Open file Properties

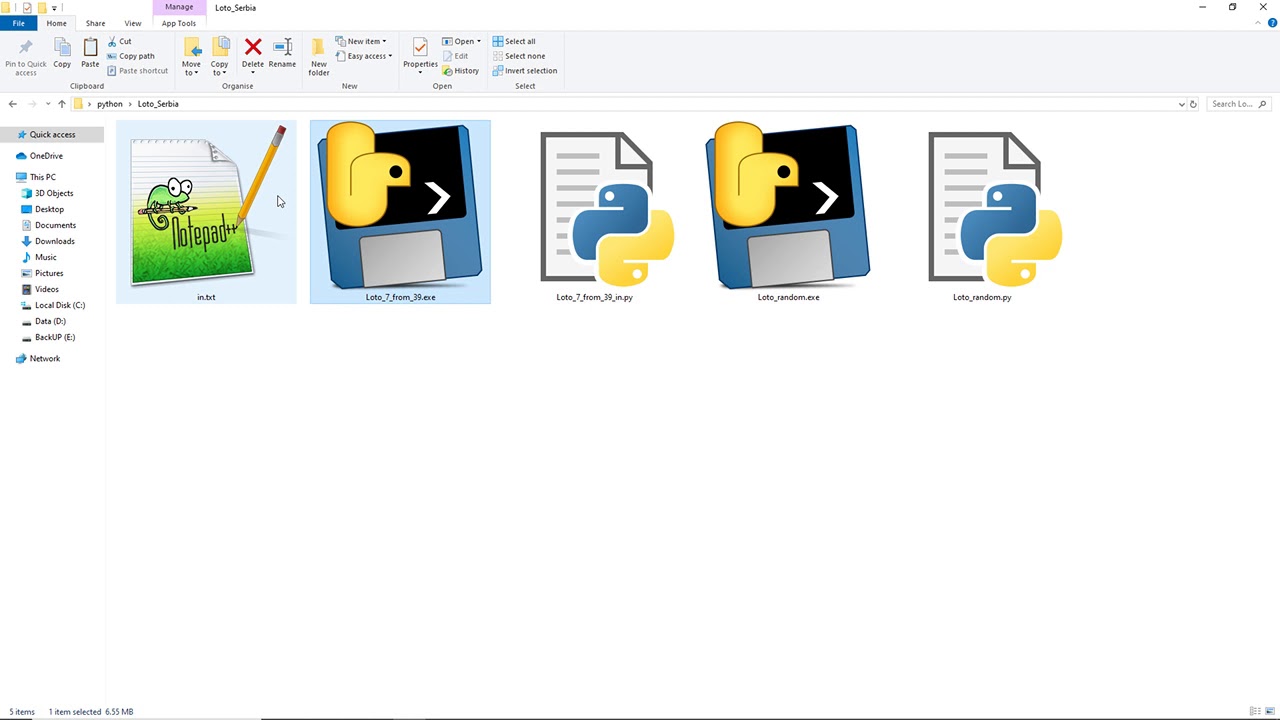coord(420,54)
